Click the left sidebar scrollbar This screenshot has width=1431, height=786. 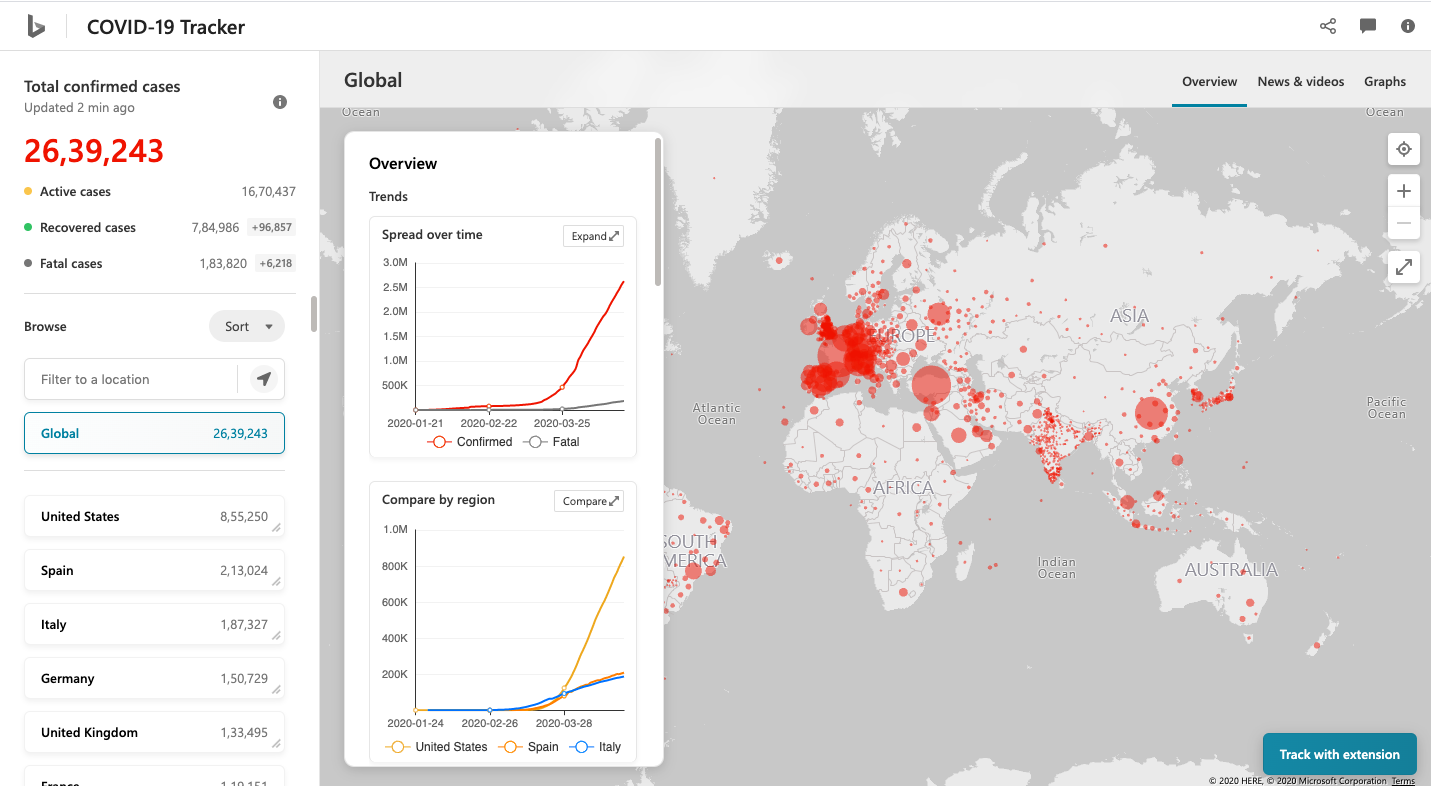click(x=314, y=313)
